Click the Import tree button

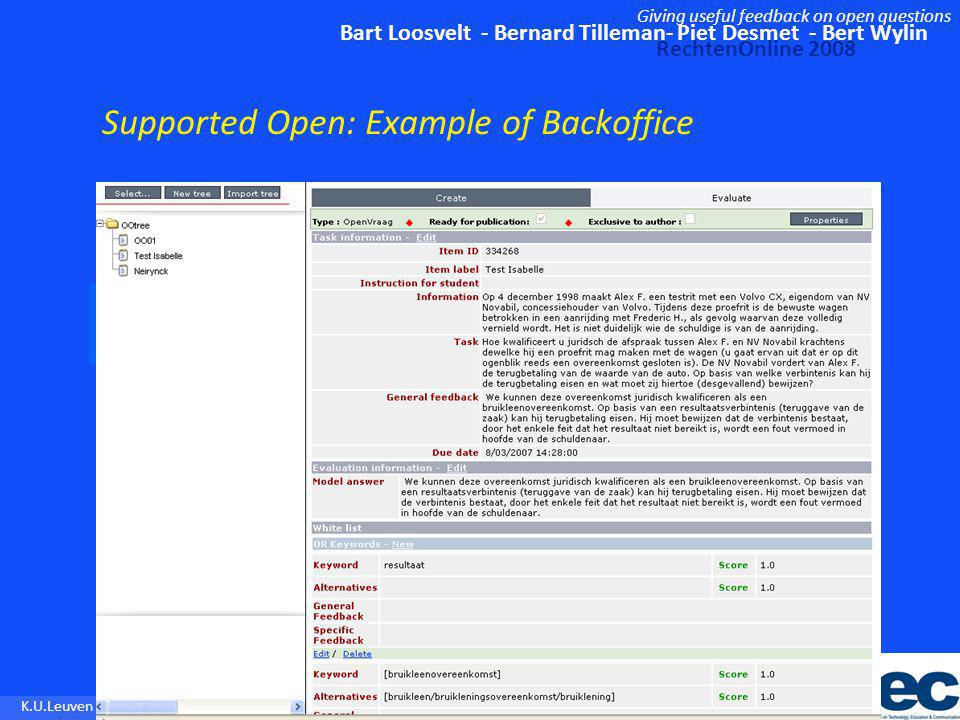252,193
